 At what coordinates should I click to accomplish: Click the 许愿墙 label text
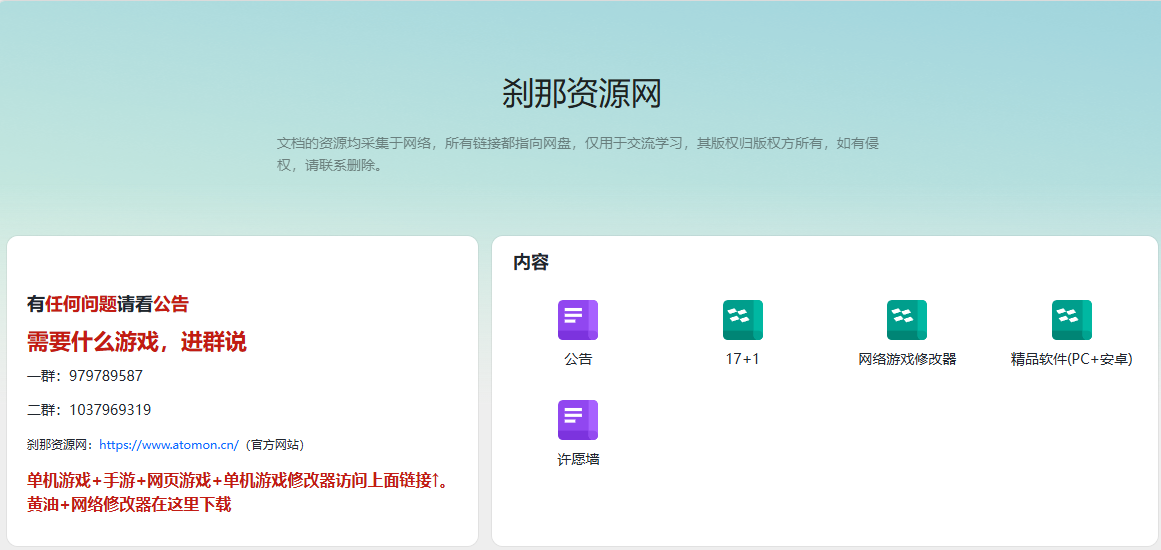click(x=578, y=460)
